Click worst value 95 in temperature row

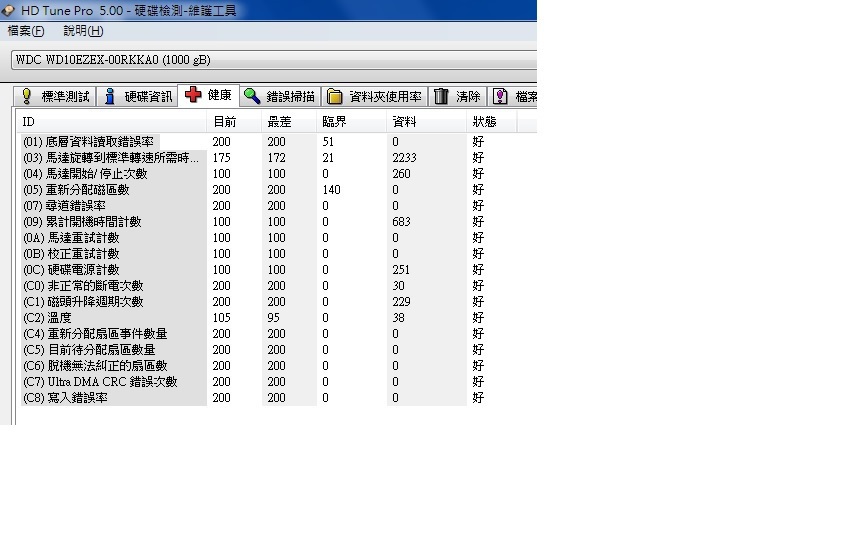273,317
